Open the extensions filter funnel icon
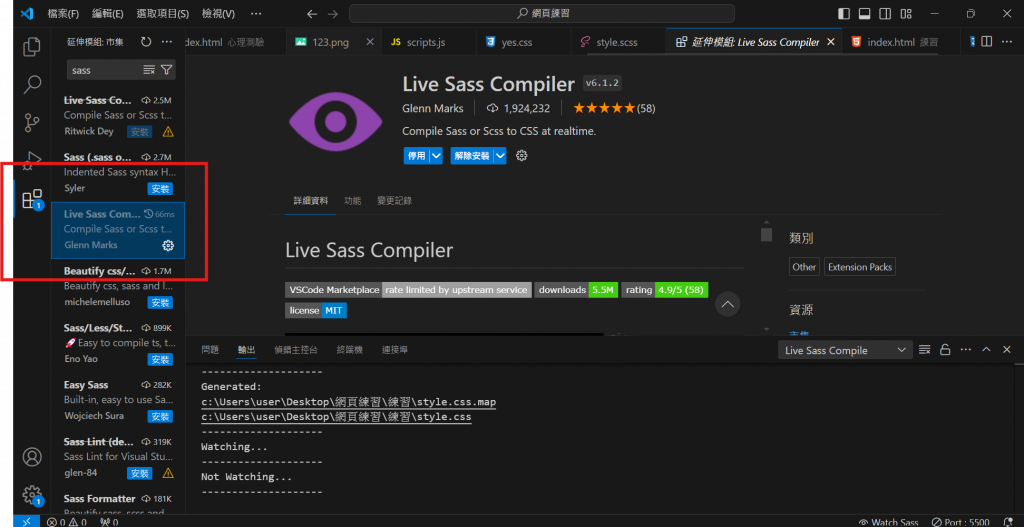Viewport: 1024px width, 527px height. (167, 70)
